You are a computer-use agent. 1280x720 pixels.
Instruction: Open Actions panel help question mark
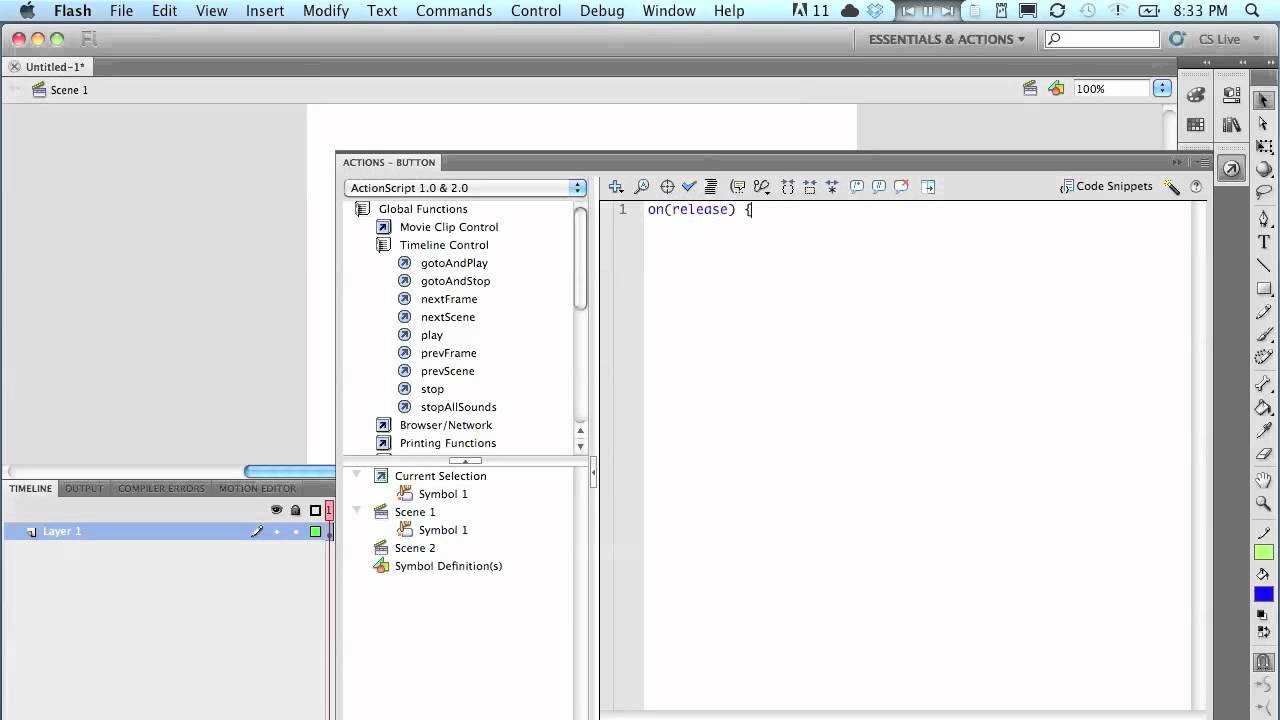pyautogui.click(x=1196, y=187)
